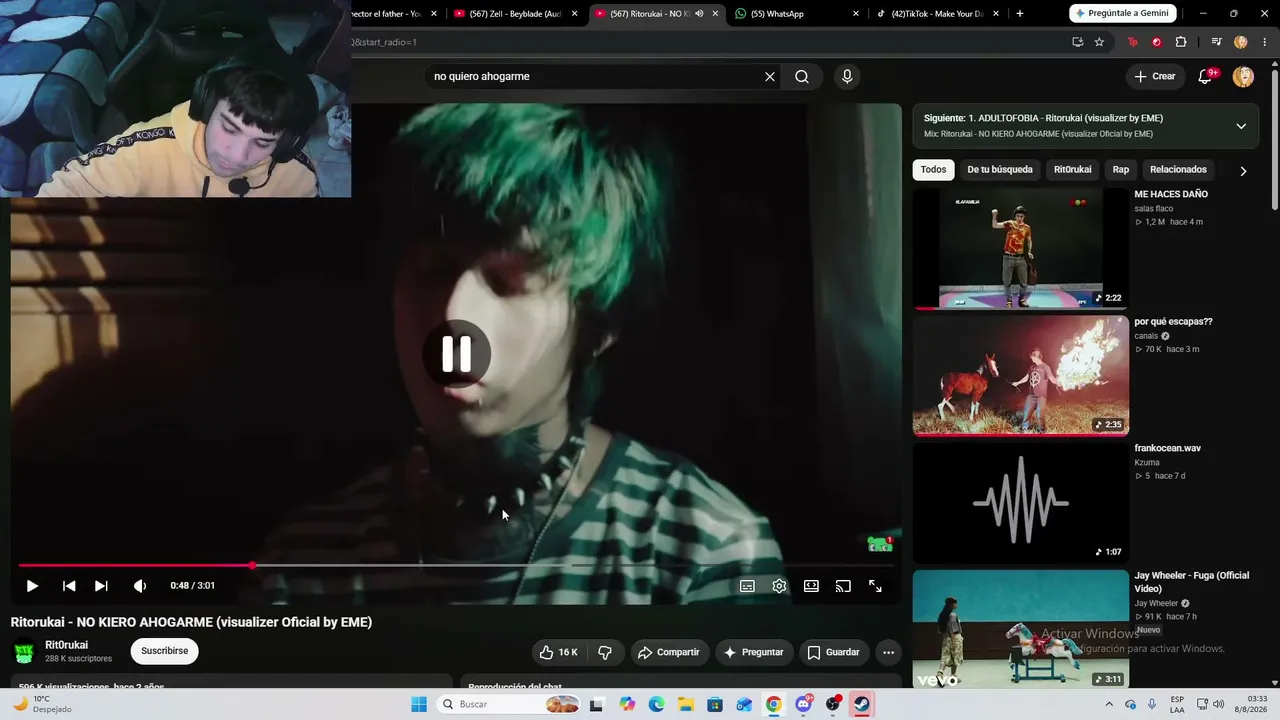Open a new browser tab
Image resolution: width=1280 pixels, height=720 pixels.
click(x=1020, y=14)
